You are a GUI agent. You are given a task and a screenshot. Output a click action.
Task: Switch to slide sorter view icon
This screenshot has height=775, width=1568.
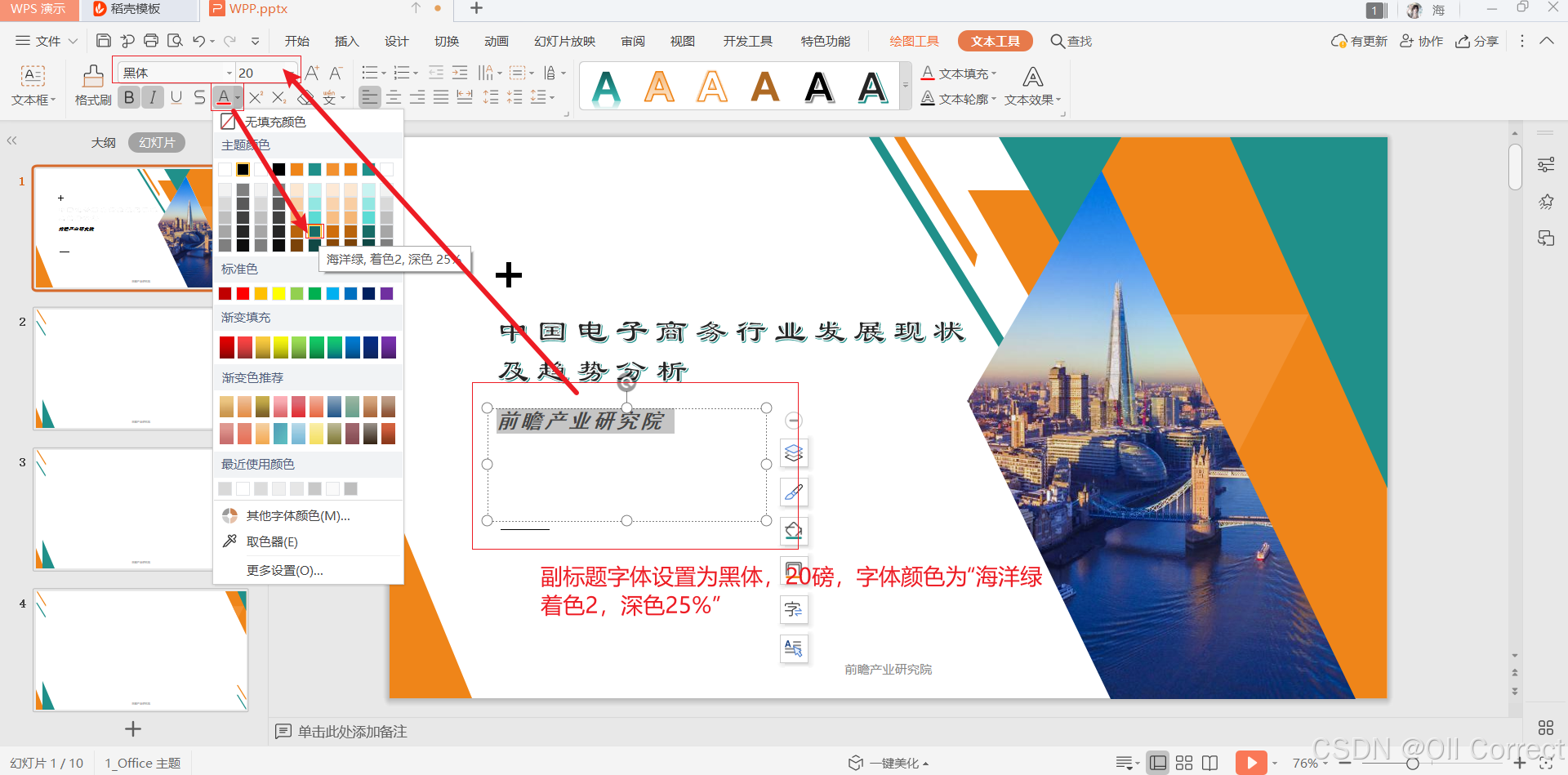[1184, 763]
